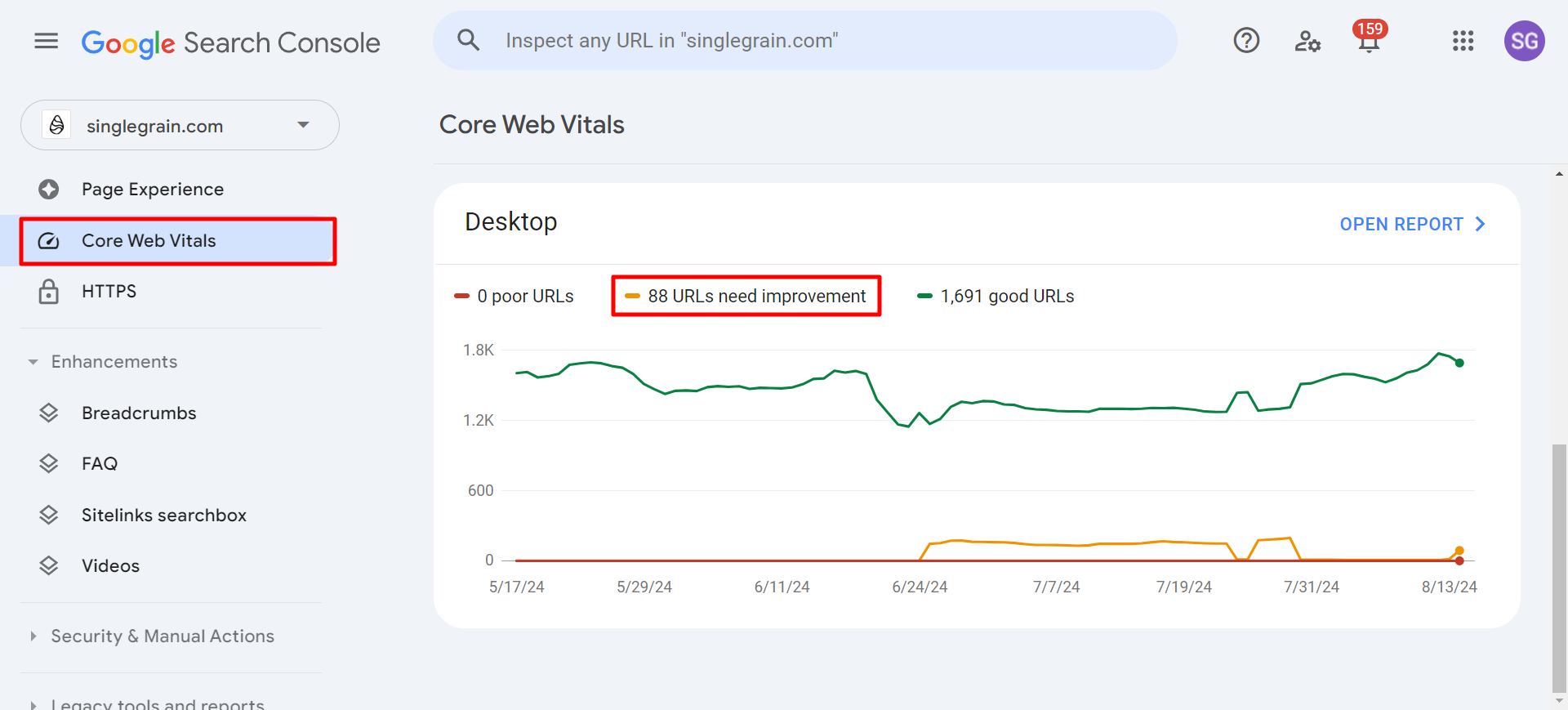Viewport: 1568px width, 710px height.
Task: Open user settings people-gear icon
Action: pyautogui.click(x=1307, y=41)
